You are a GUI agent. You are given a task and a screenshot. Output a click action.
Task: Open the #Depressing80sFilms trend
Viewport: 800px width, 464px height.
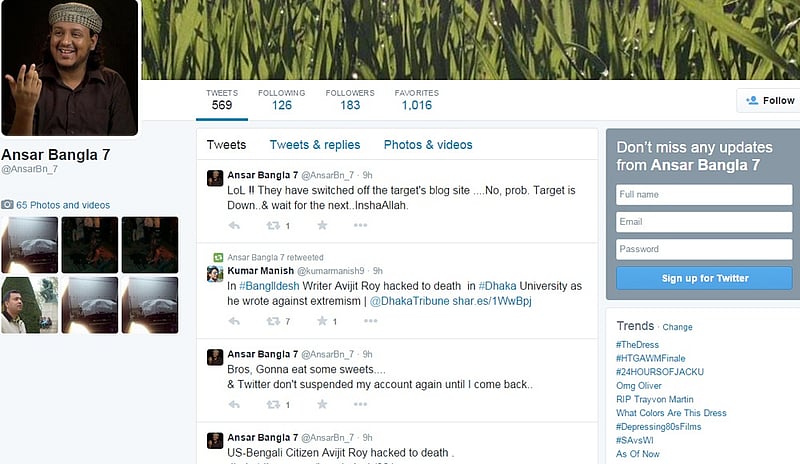point(658,427)
